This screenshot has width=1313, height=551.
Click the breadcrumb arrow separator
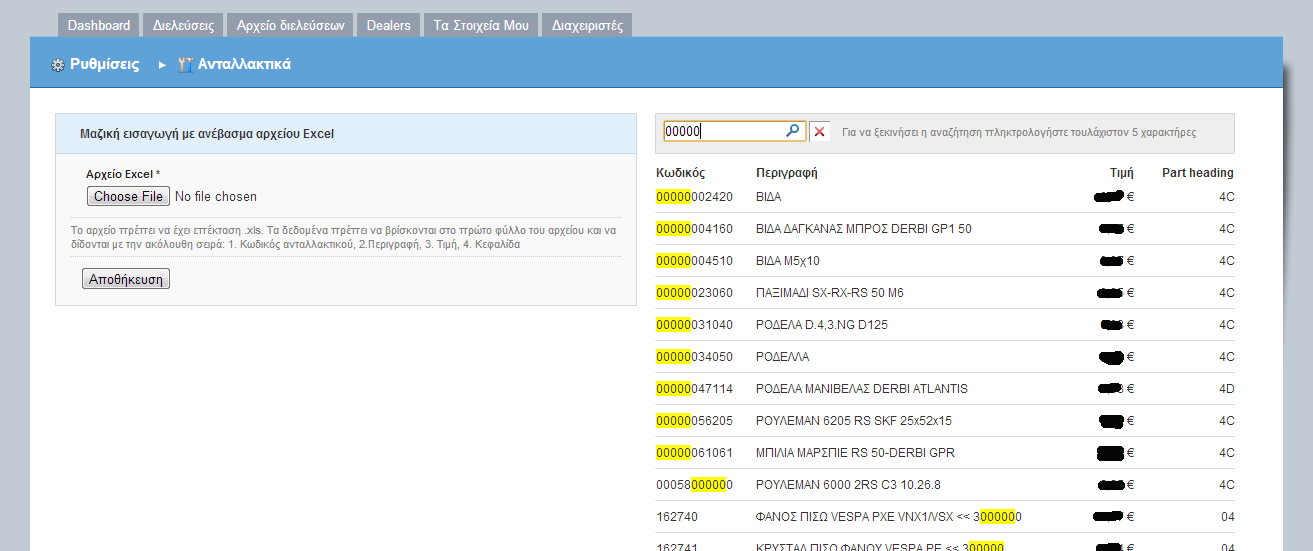point(162,65)
